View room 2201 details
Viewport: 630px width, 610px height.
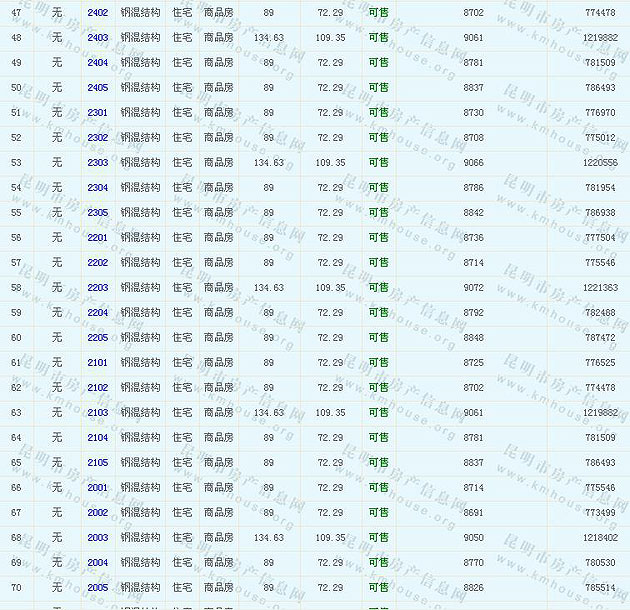point(97,238)
